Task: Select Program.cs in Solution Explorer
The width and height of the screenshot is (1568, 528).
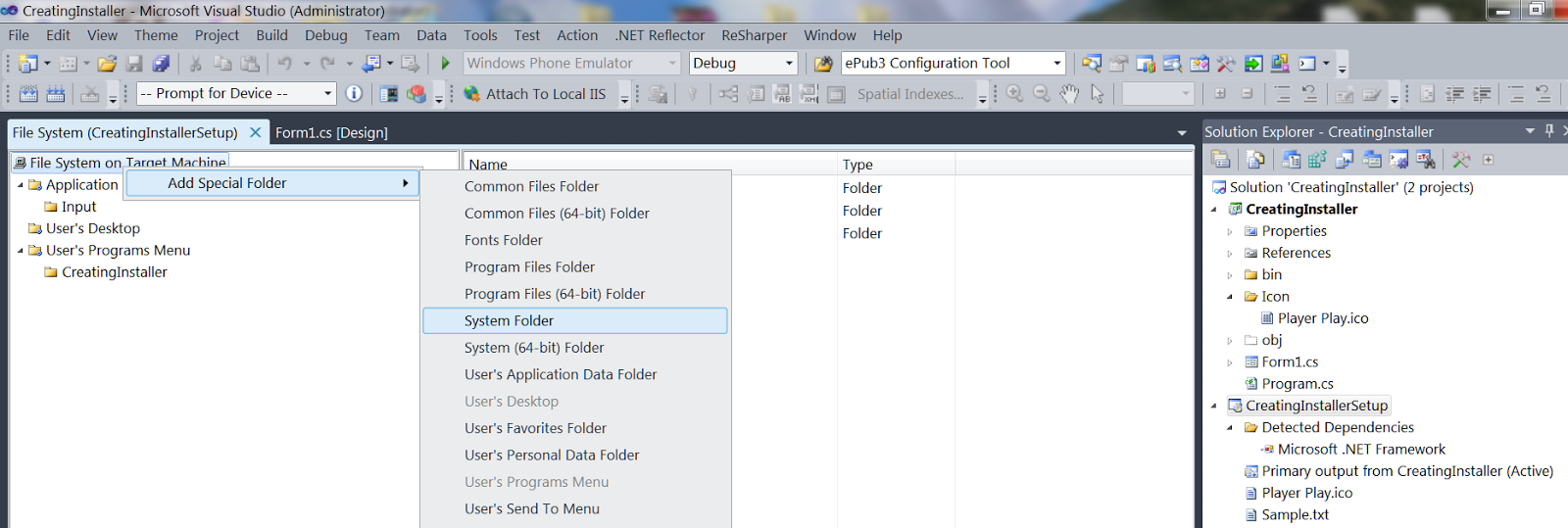Action: pos(1297,384)
